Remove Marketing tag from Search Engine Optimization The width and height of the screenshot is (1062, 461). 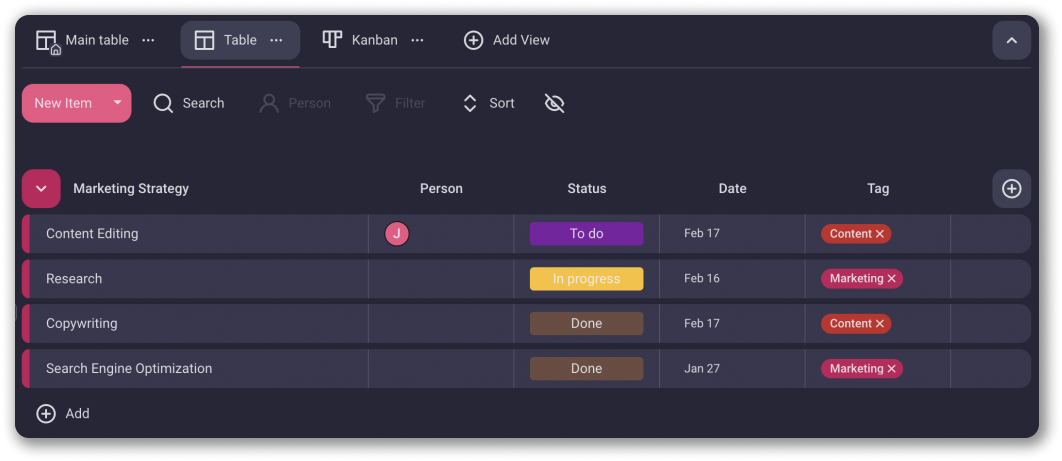[891, 369]
